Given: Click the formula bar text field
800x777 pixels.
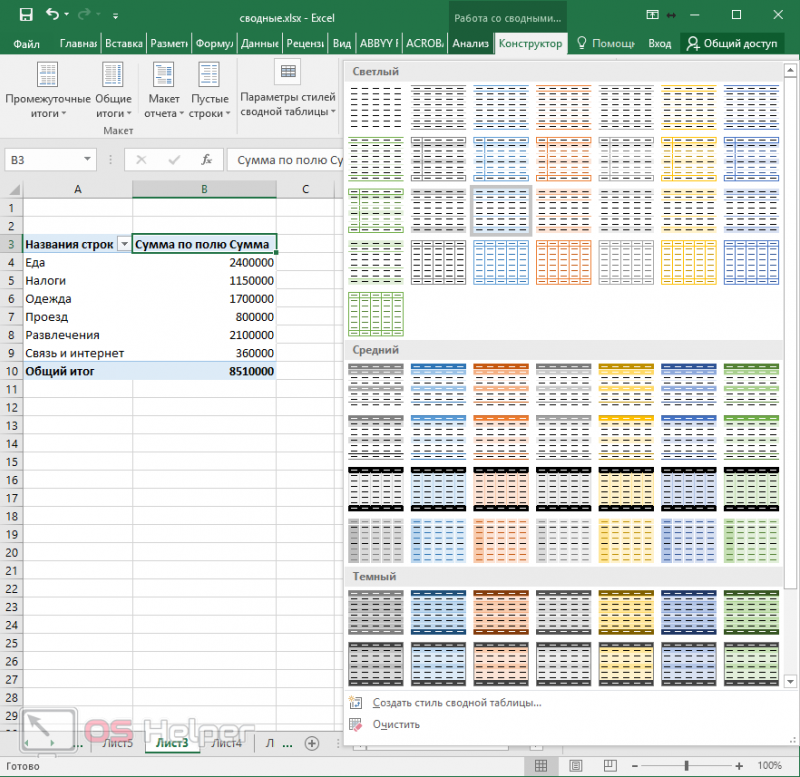Looking at the screenshot, I should click(x=286, y=160).
